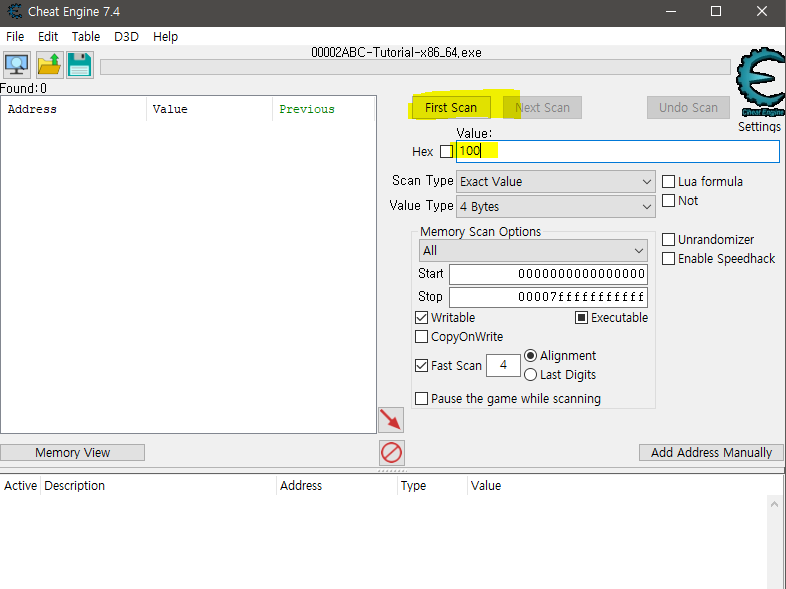Click the process name 00002ABC-Tutorial-x86_64.exe
This screenshot has width=786, height=589.
tap(397, 53)
